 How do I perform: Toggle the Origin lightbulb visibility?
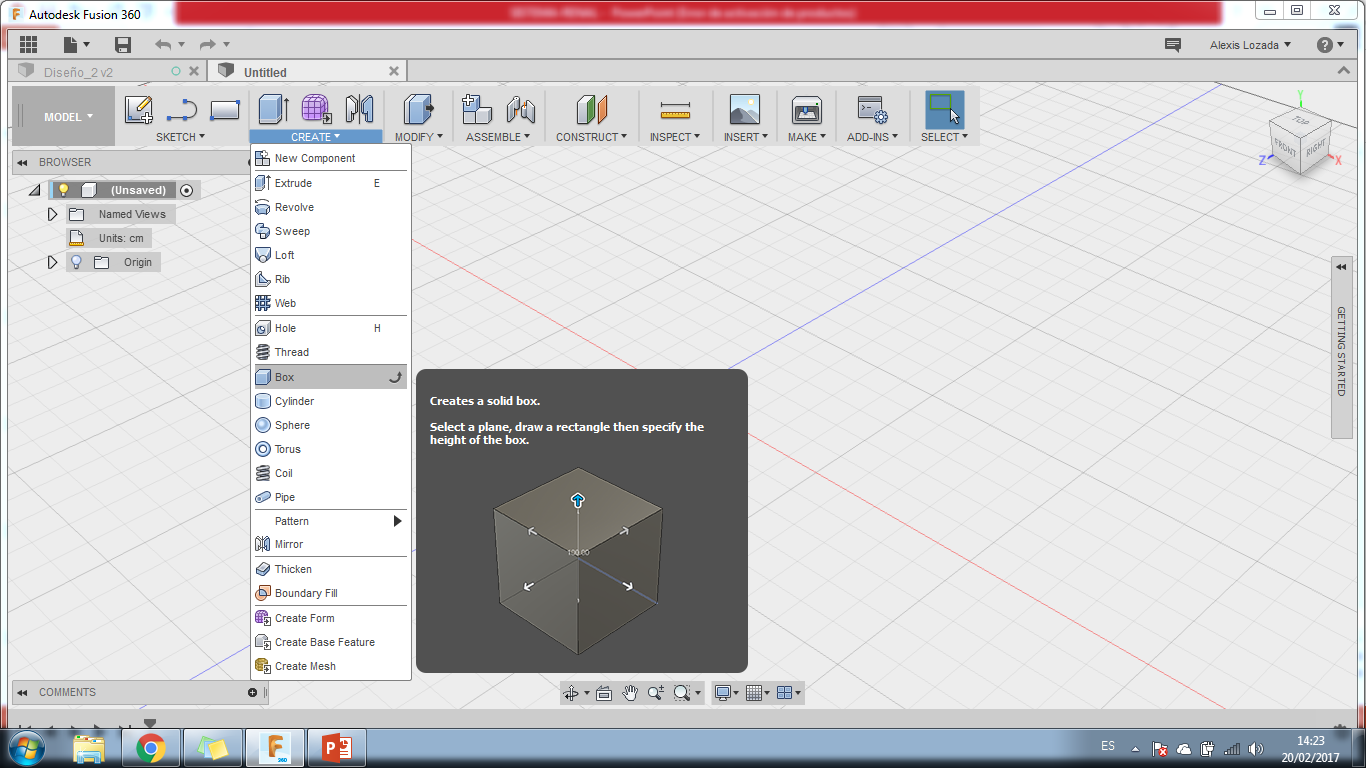tap(76, 262)
